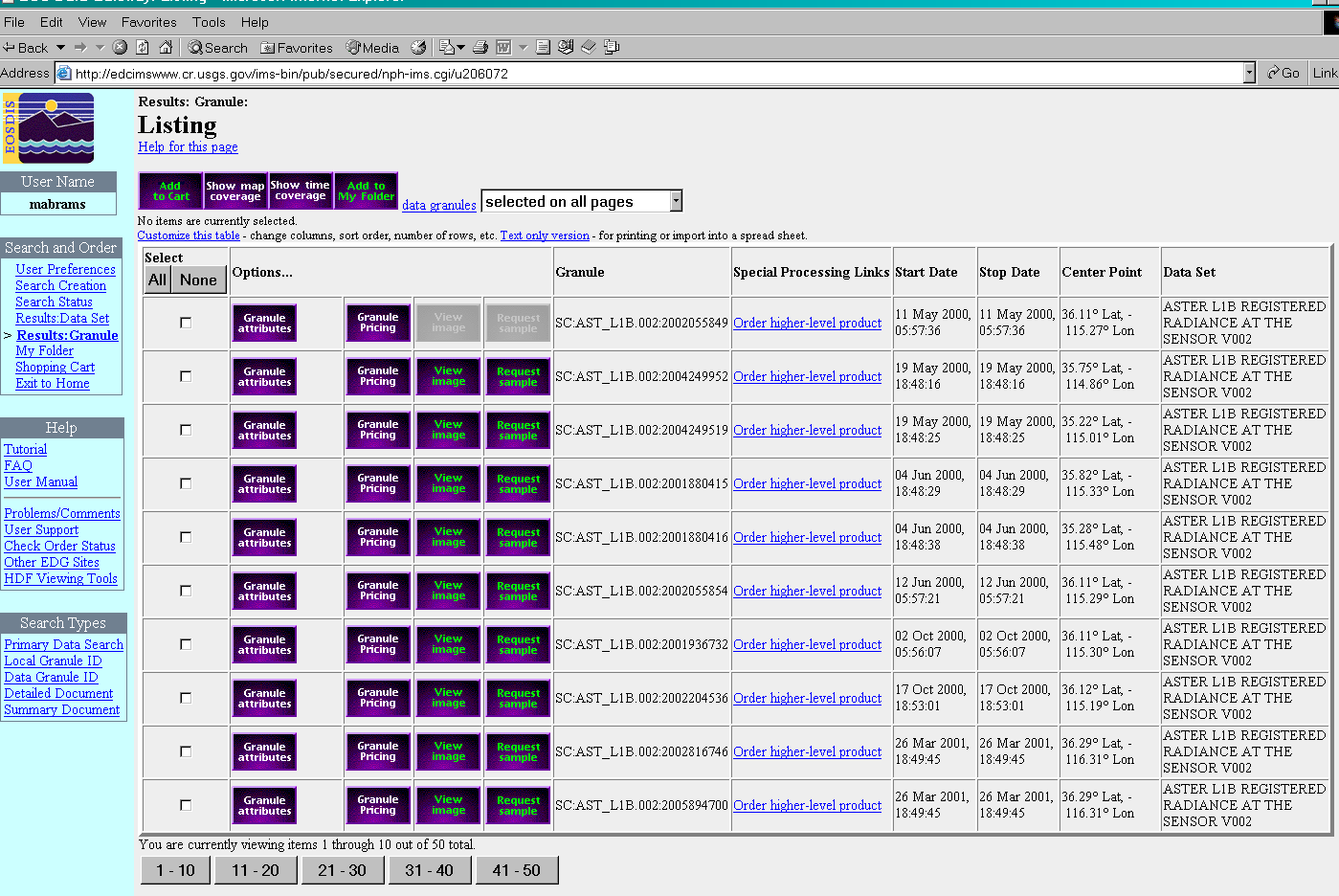Open the File menu
The height and width of the screenshot is (896, 1339).
[x=14, y=21]
